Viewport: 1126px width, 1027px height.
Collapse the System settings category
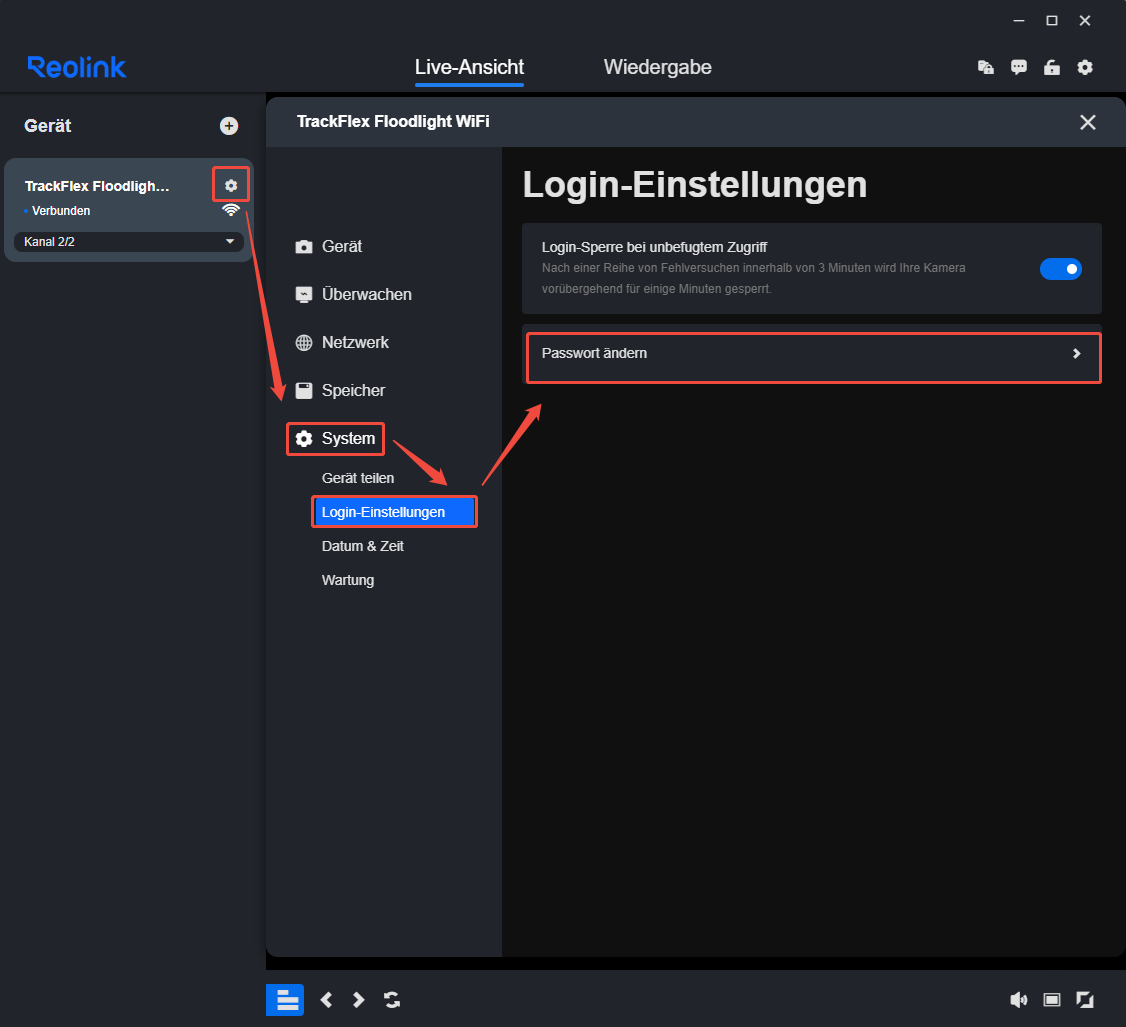[335, 439]
